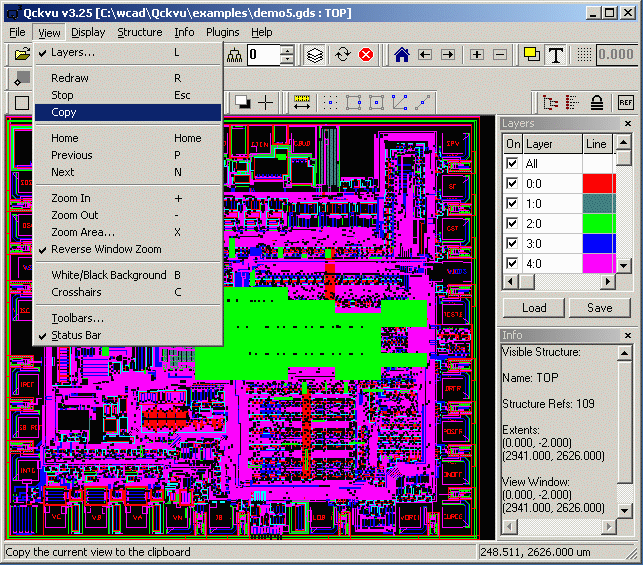
Task: Click the Load button
Action: point(534,308)
